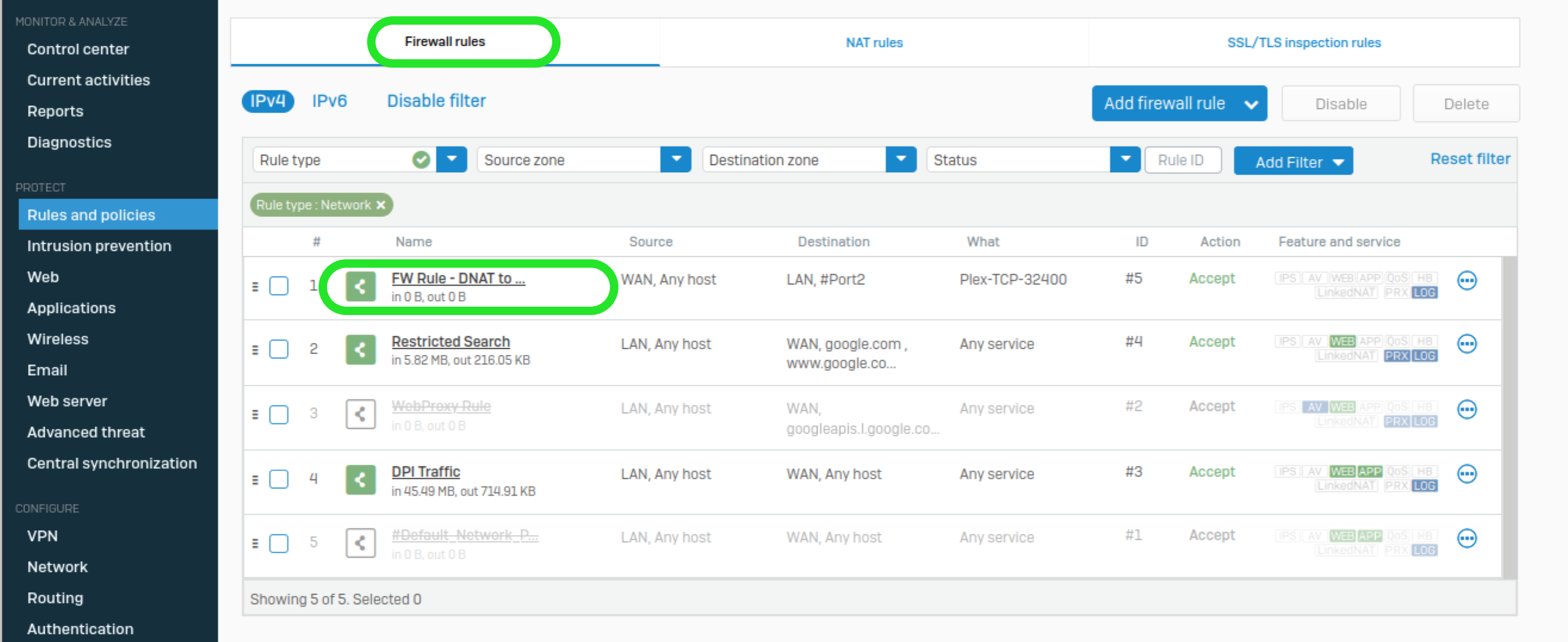Click the green share icon on FW Rule - DNAT

coord(360,286)
